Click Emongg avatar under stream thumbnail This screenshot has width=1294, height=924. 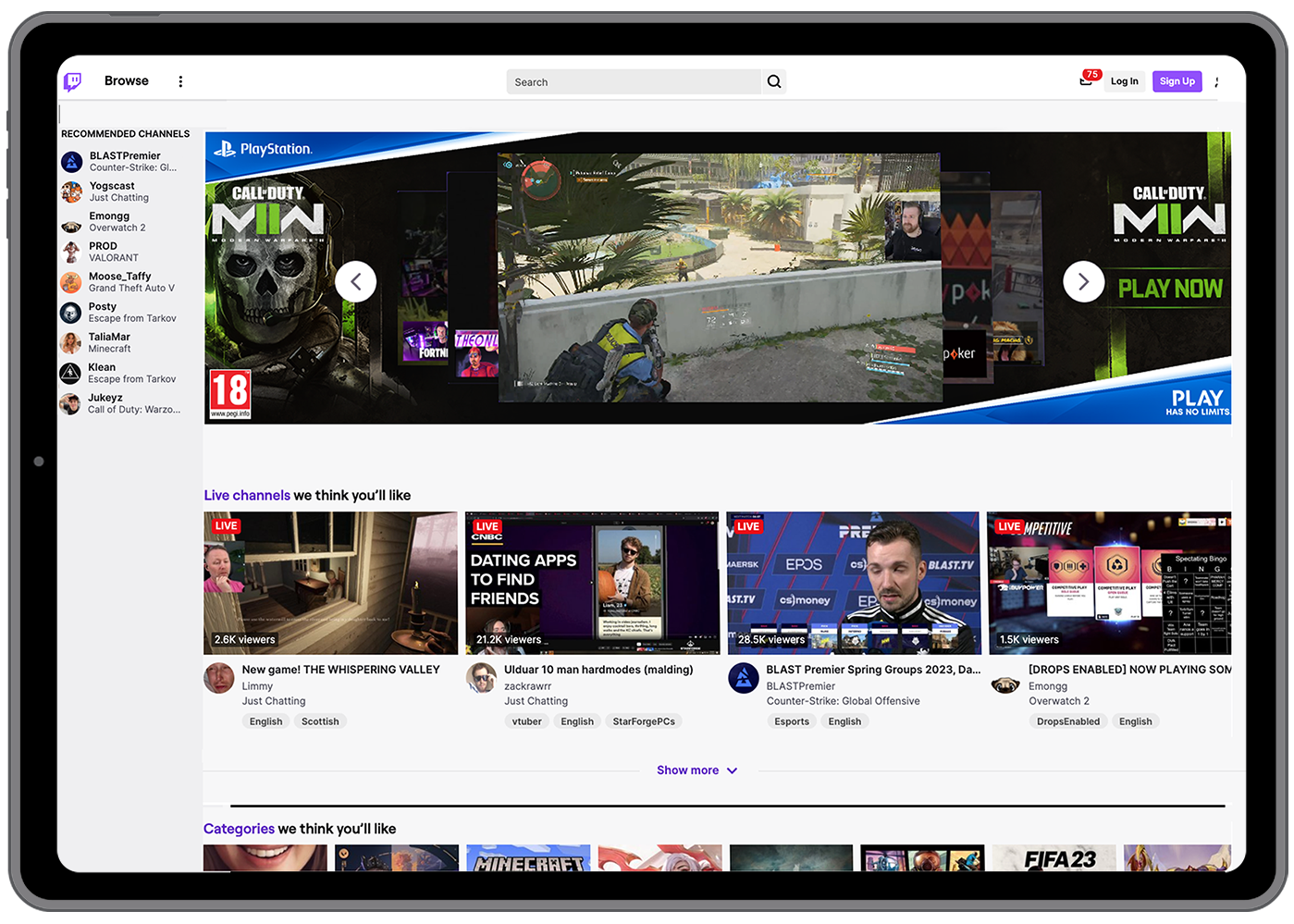point(1005,685)
